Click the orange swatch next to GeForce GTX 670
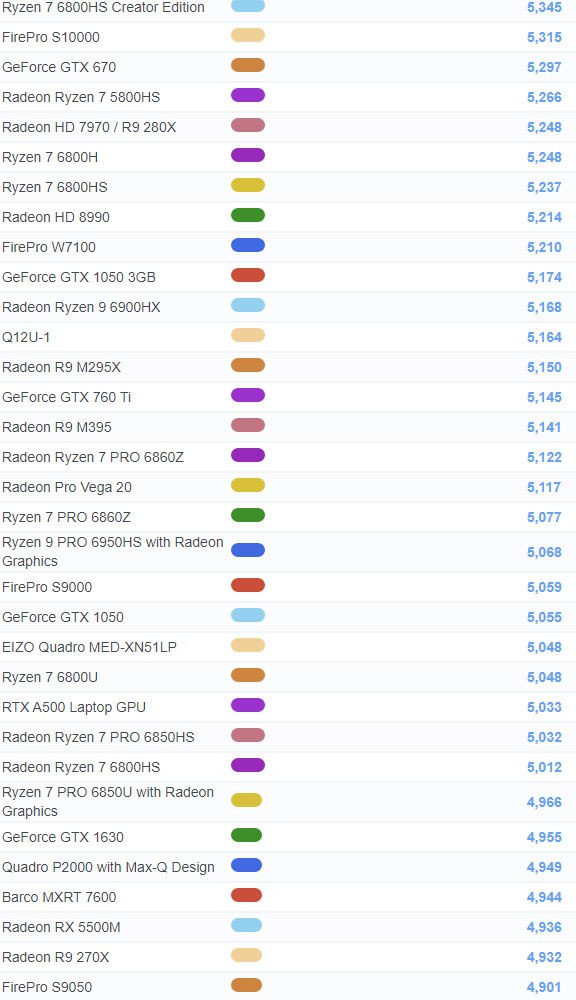Screen dimensions: 576x1000 click(247, 65)
